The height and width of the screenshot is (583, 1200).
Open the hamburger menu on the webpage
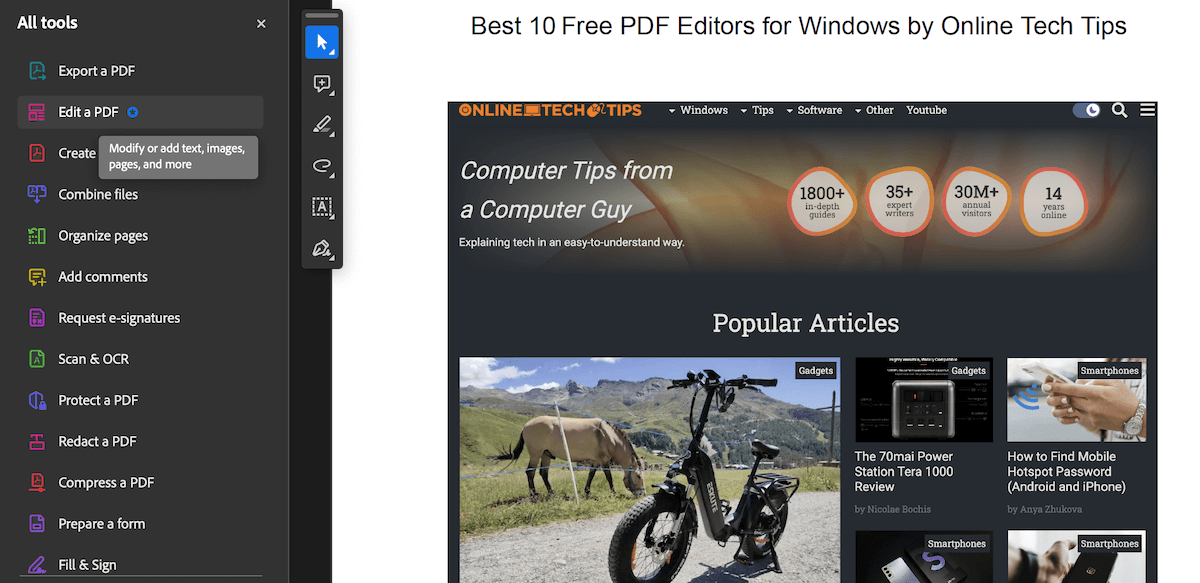tap(1148, 110)
